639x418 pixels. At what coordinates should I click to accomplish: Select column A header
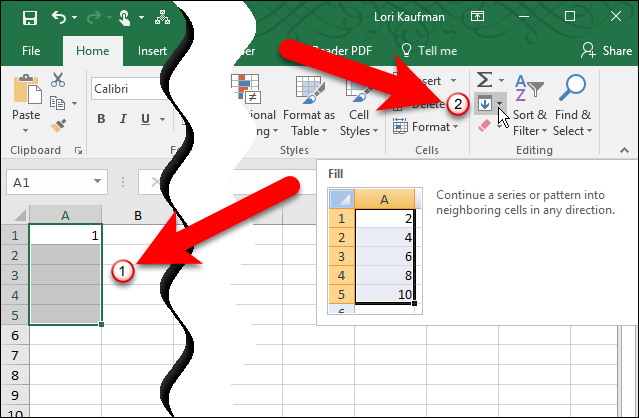pyautogui.click(x=65, y=215)
